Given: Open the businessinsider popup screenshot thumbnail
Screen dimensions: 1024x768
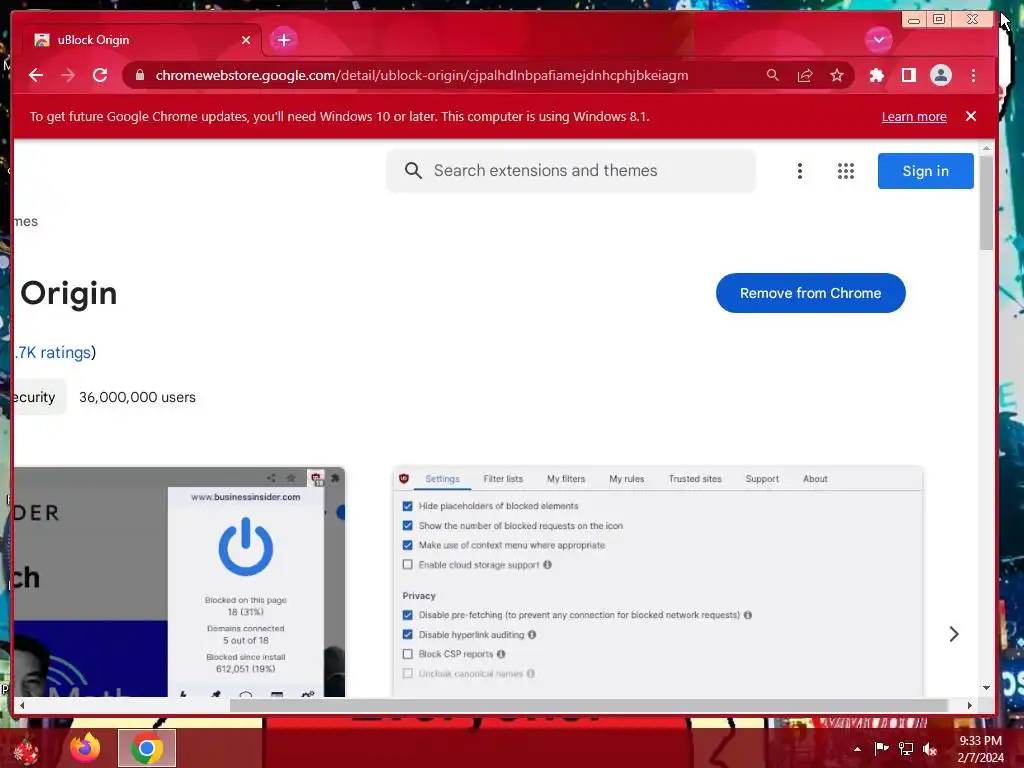Looking at the screenshot, I should 179,581.
